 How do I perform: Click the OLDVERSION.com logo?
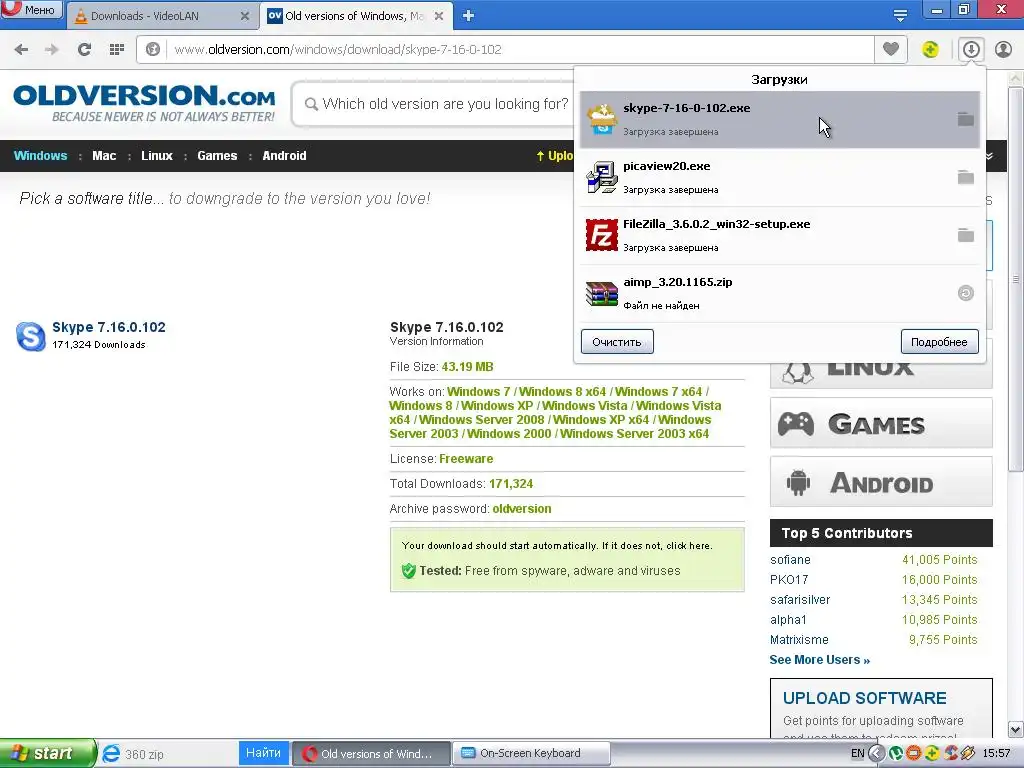coord(144,103)
